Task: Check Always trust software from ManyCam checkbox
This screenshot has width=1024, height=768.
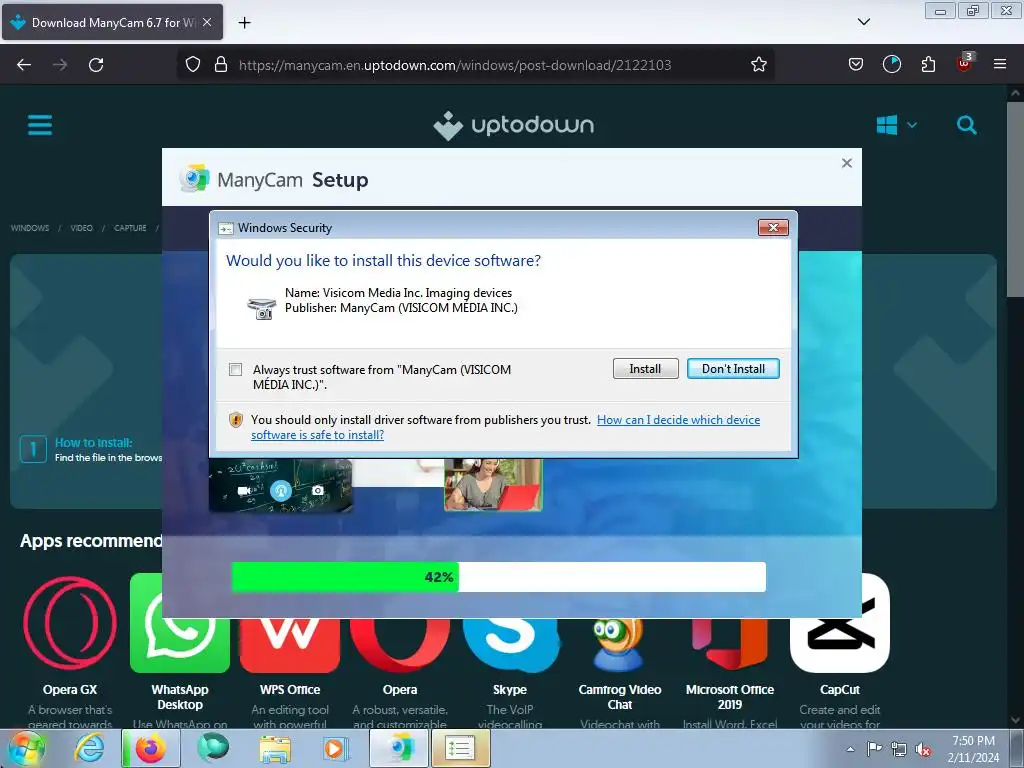Action: click(236, 370)
